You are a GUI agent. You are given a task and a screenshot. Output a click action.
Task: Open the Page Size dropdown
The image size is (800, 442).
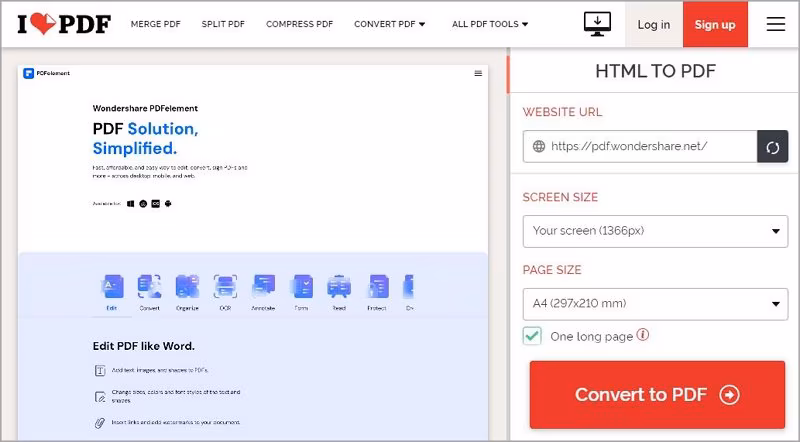(x=655, y=304)
